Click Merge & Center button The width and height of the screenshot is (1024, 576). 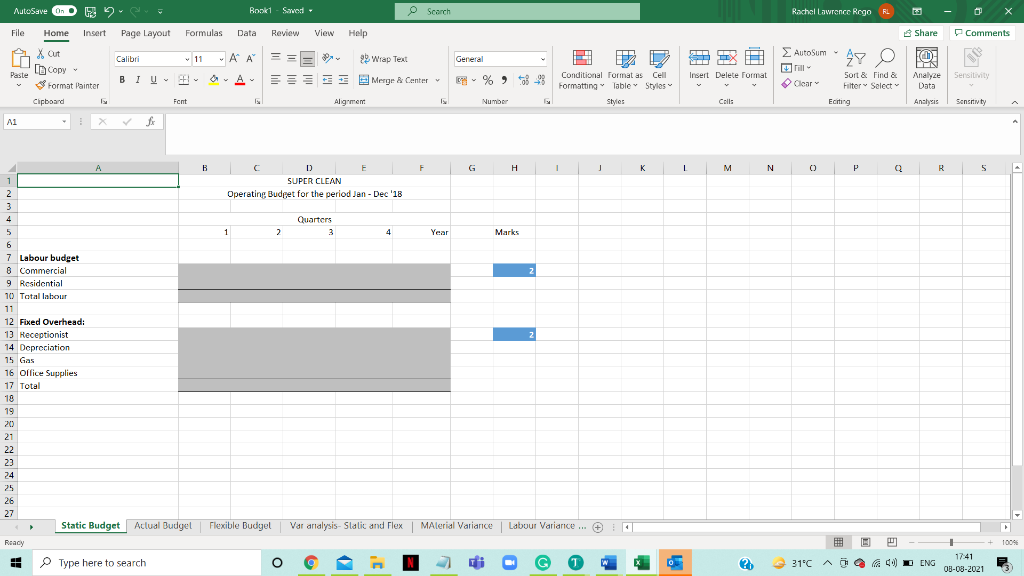point(393,80)
